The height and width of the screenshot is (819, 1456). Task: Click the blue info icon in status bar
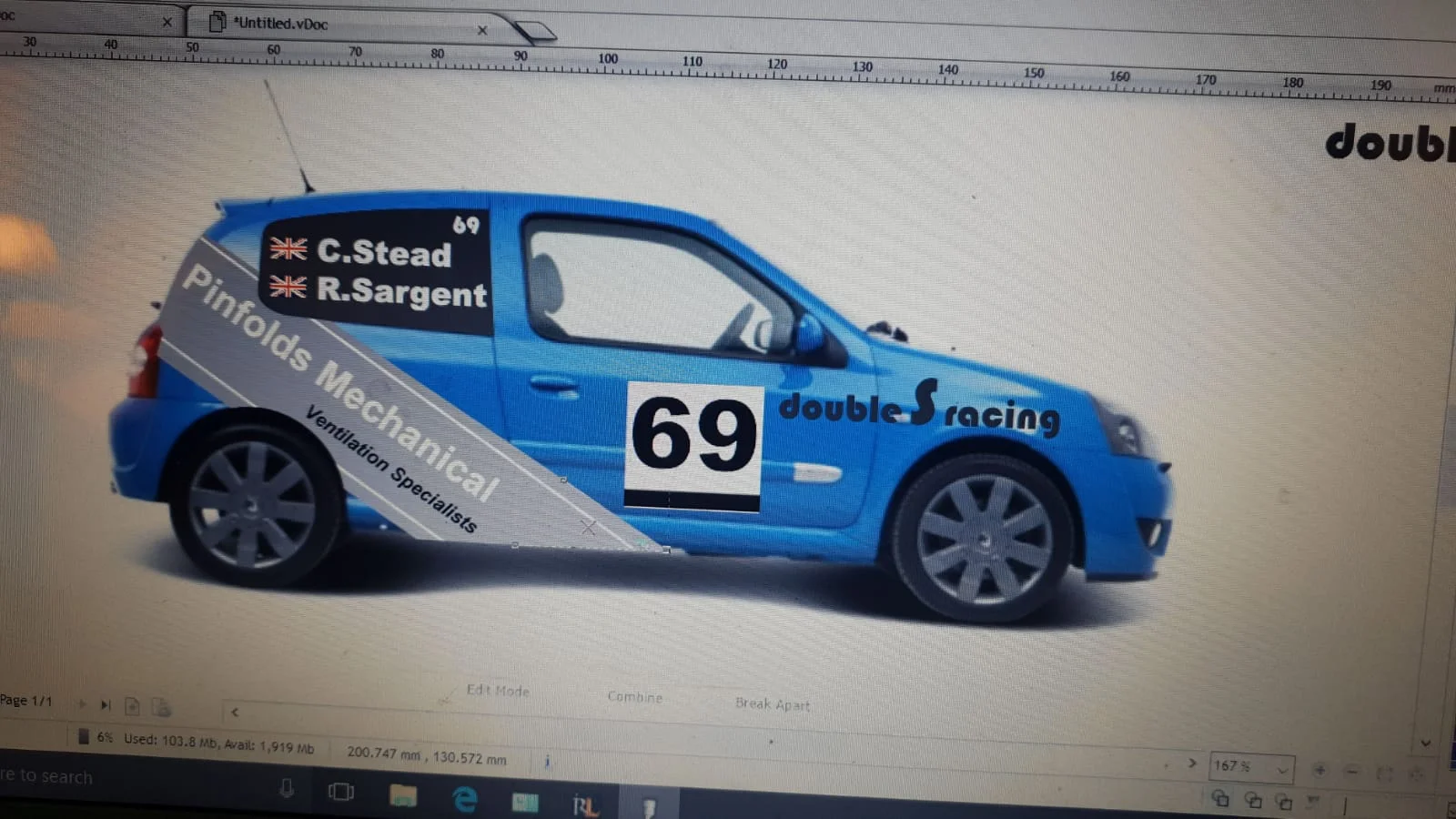[x=547, y=762]
